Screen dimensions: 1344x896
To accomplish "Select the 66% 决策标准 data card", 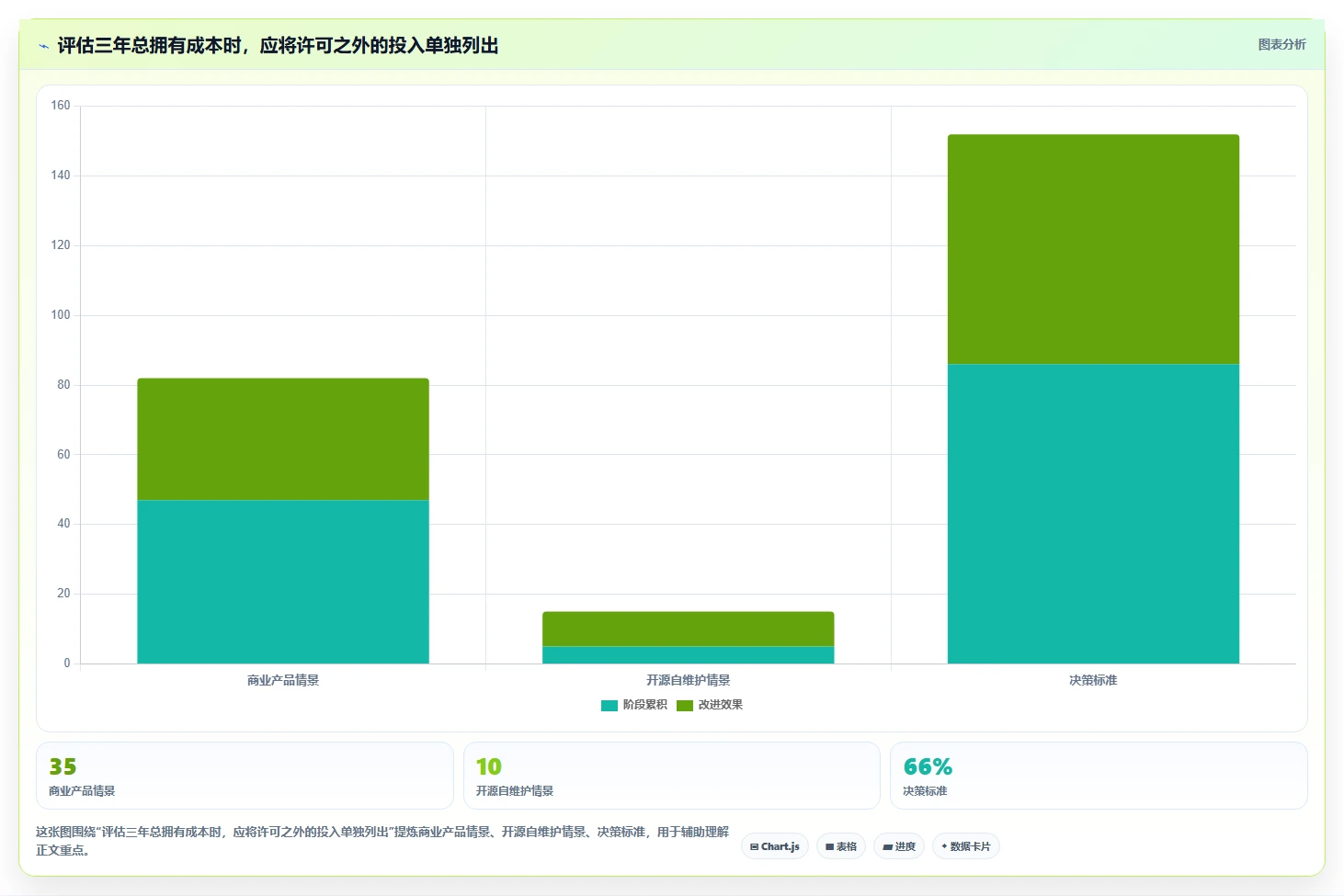I will (1099, 776).
